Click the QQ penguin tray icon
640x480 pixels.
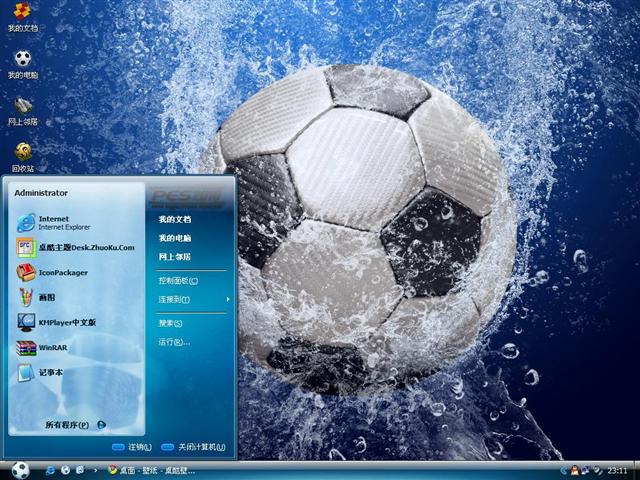[574, 471]
